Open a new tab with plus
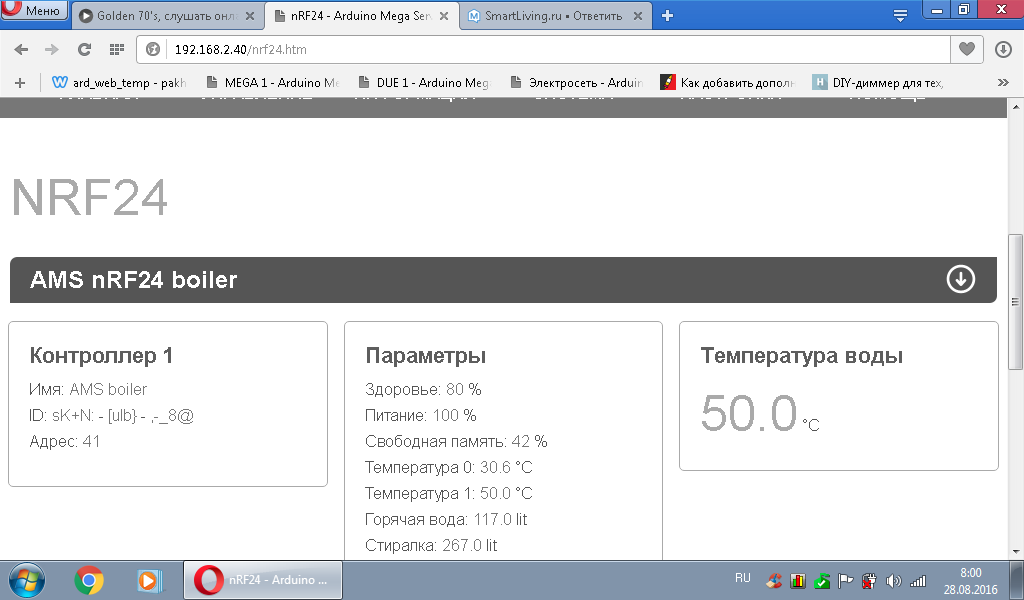1024x600 pixels. point(667,16)
